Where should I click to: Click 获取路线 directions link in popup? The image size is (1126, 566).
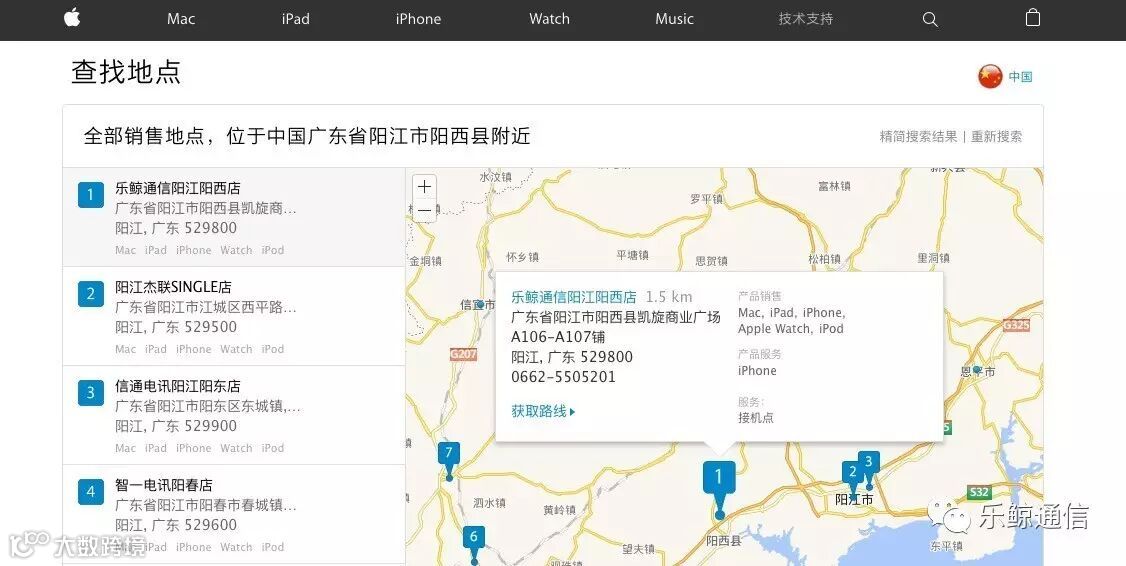tap(544, 412)
